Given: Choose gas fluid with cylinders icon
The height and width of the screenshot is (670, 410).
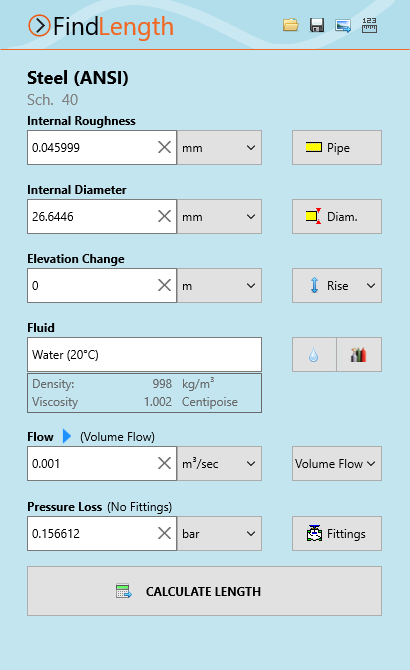Looking at the screenshot, I should (359, 355).
